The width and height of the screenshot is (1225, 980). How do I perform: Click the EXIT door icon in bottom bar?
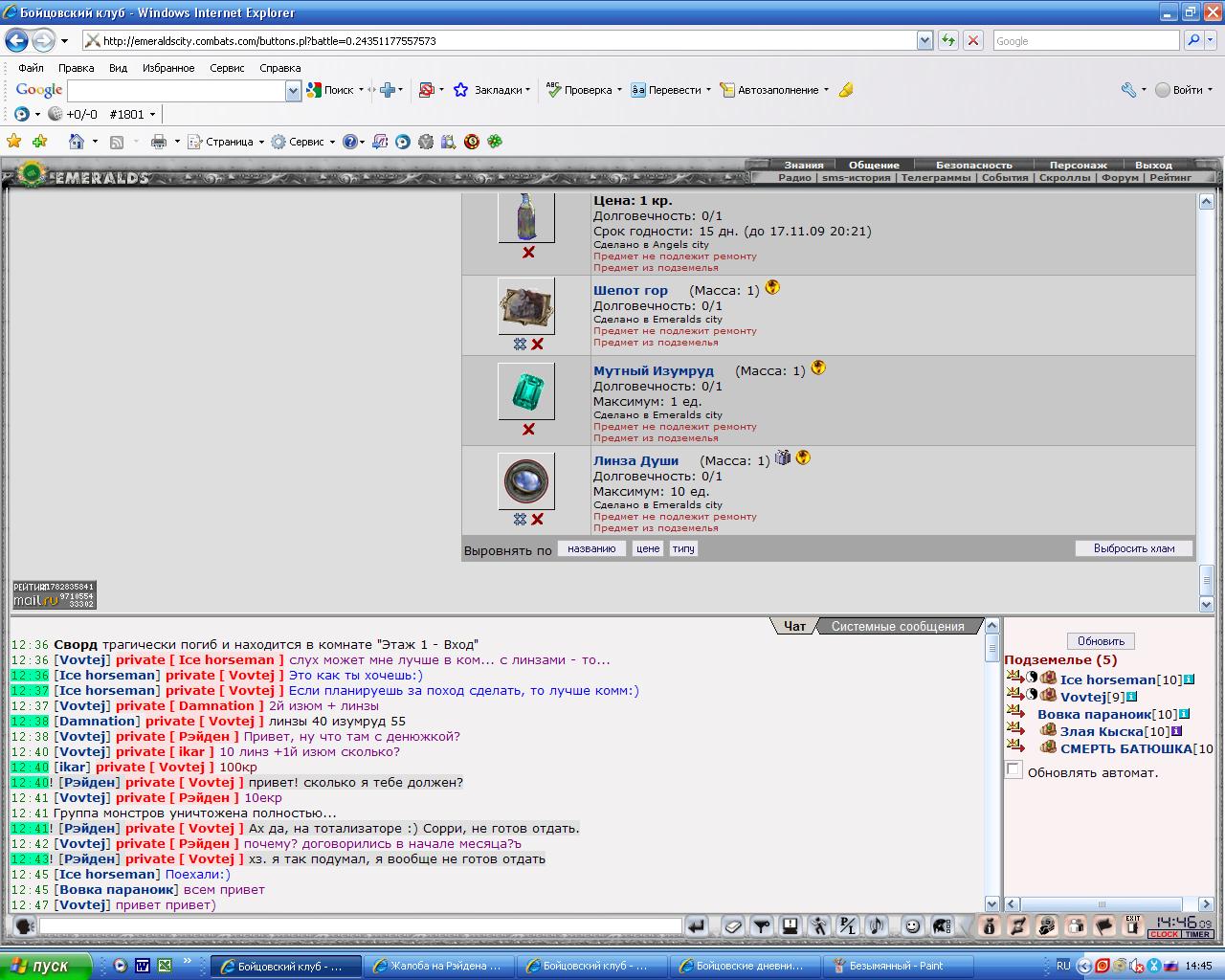coord(1133,925)
